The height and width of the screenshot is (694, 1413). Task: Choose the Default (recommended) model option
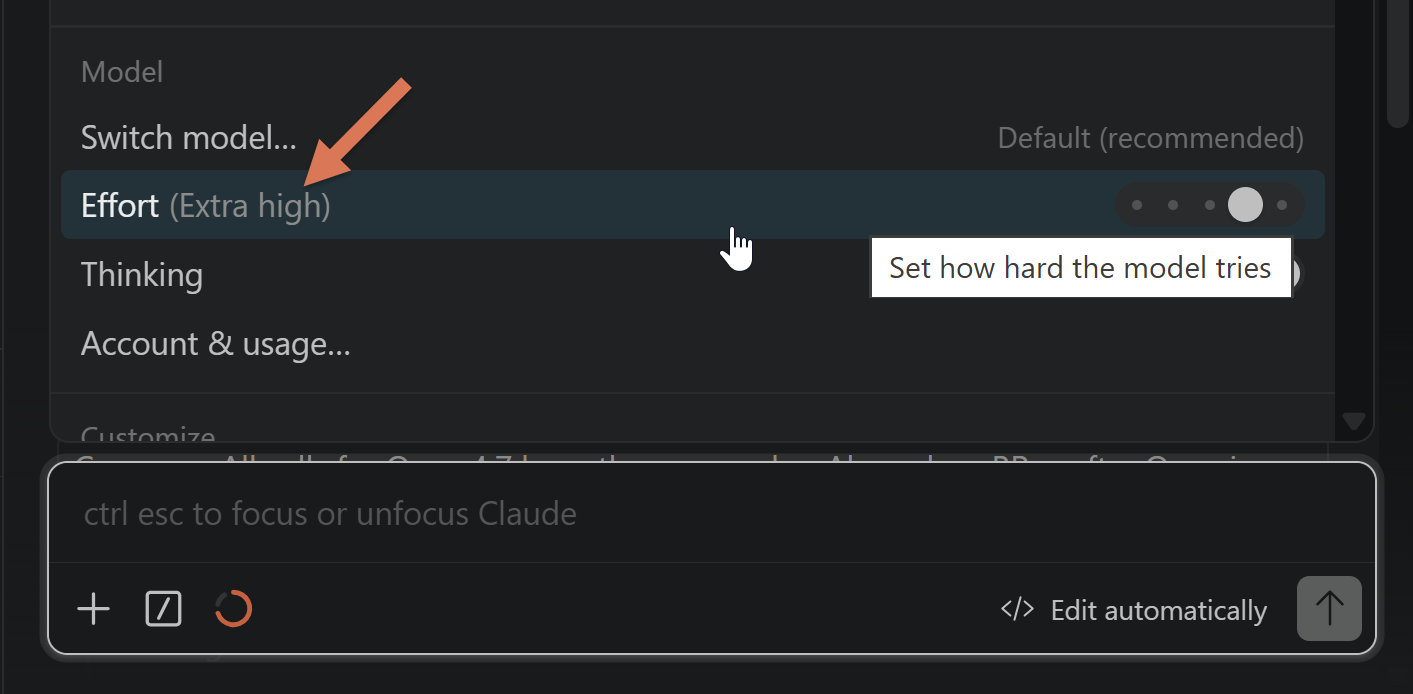click(1150, 137)
